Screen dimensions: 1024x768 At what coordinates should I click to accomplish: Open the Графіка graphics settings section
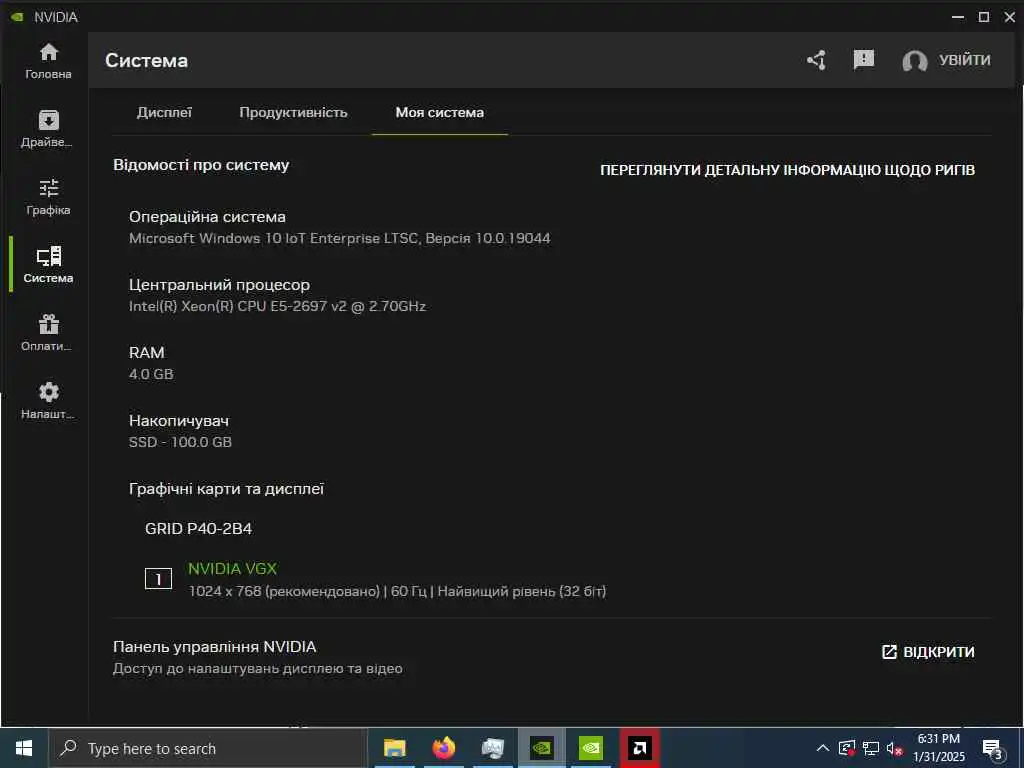point(48,197)
